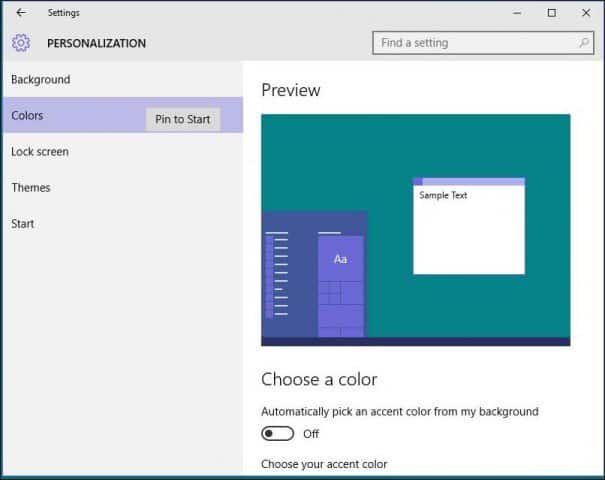Image resolution: width=605 pixels, height=480 pixels.
Task: Click the desktop preview image
Action: pyautogui.click(x=416, y=230)
